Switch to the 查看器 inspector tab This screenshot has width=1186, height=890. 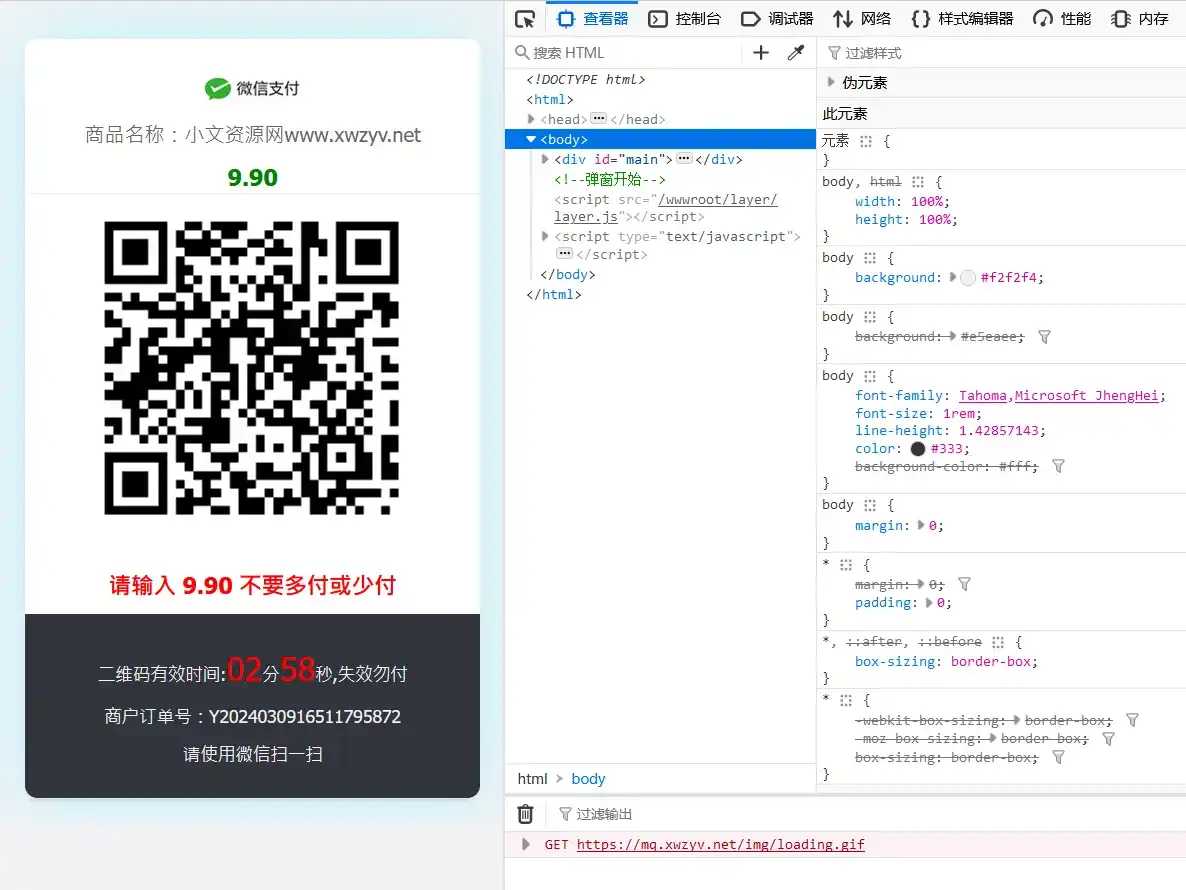point(592,19)
